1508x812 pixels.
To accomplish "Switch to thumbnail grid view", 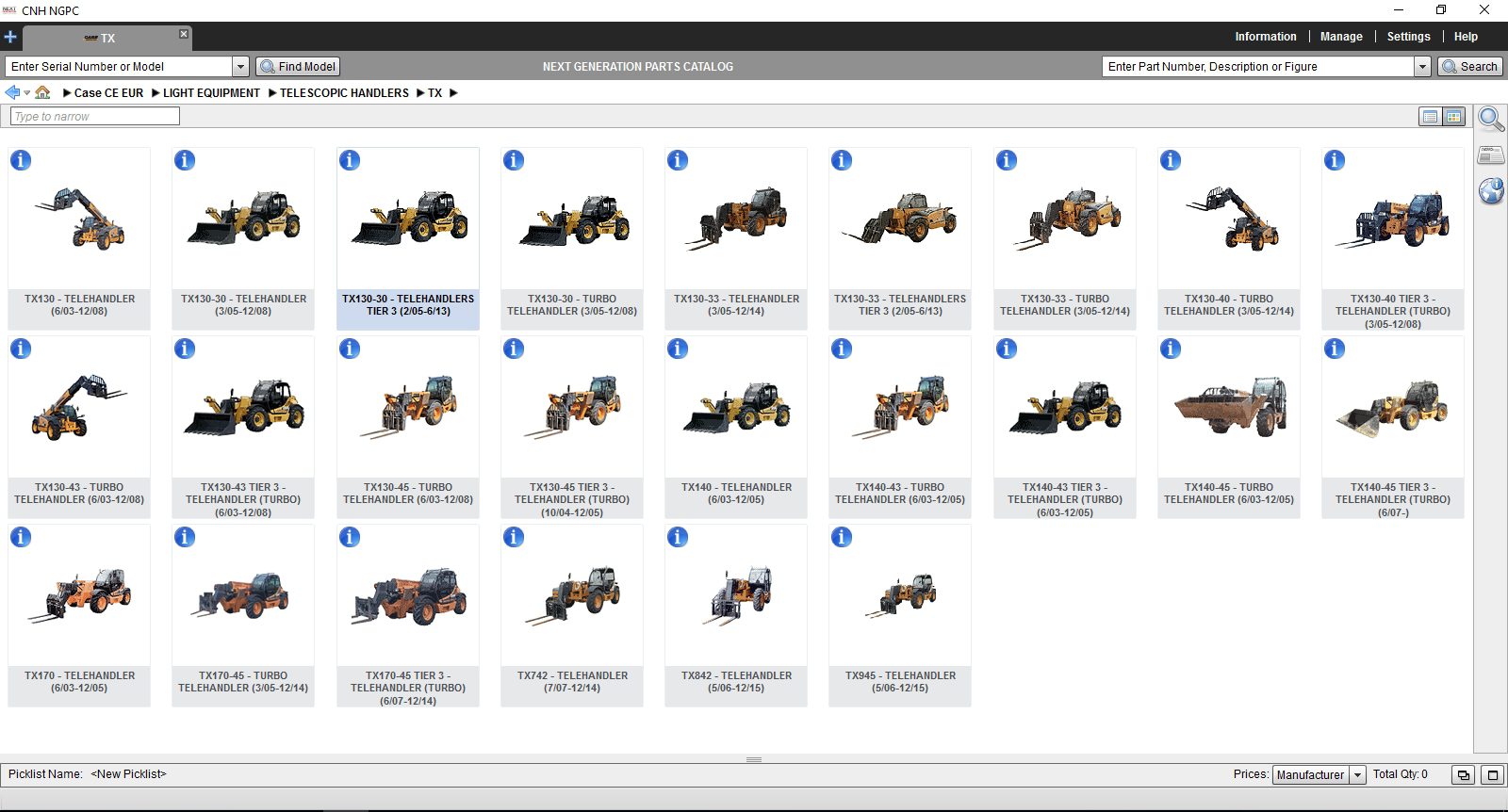I will pyautogui.click(x=1454, y=117).
